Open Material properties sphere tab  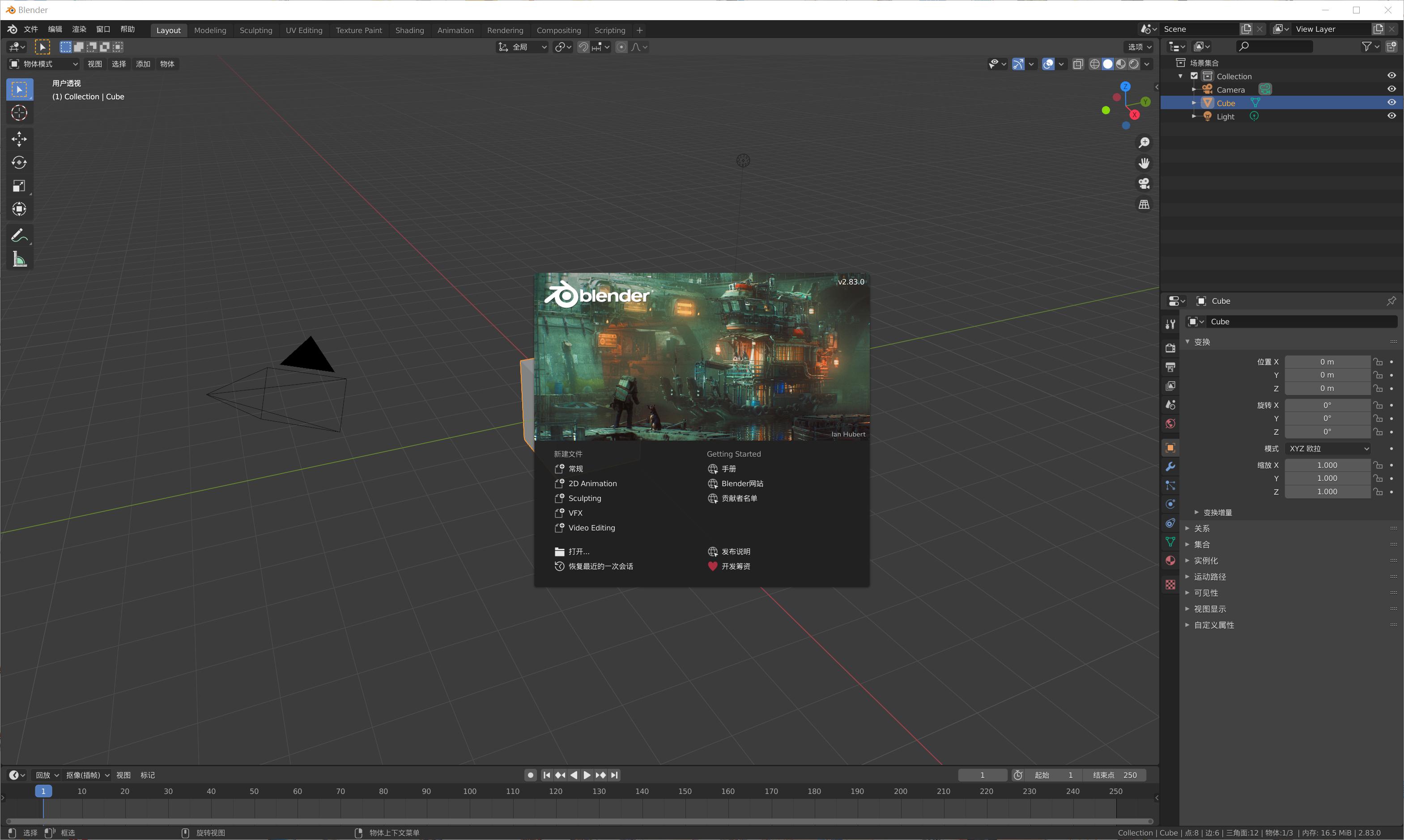1170,560
